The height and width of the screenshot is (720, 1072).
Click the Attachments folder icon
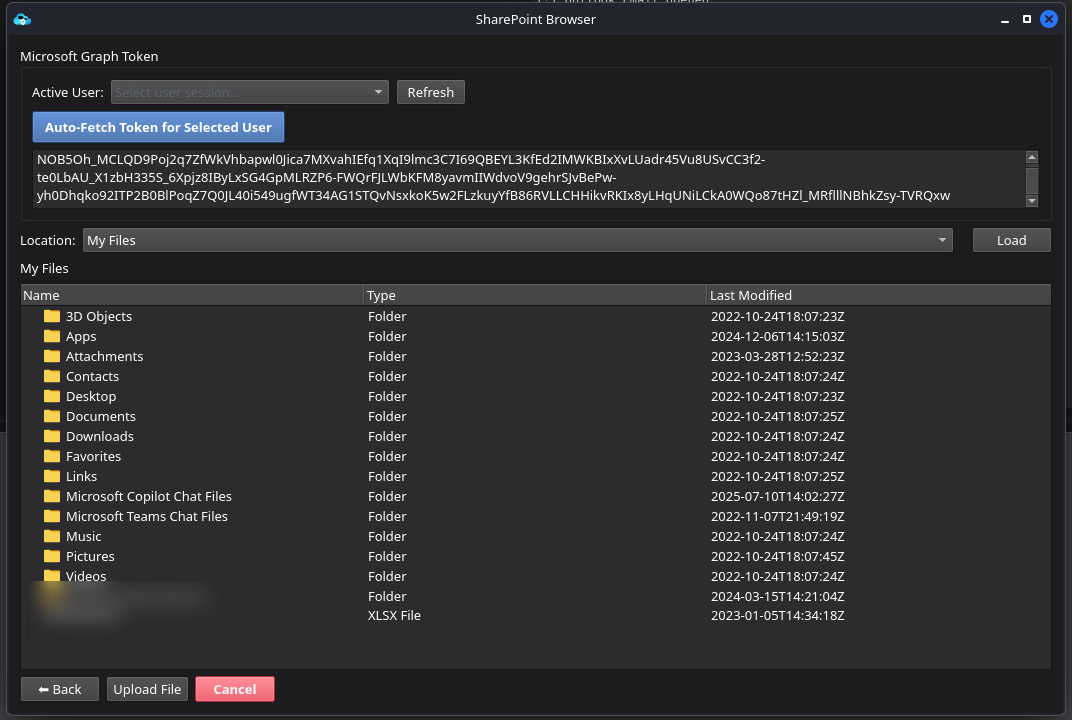tap(52, 356)
